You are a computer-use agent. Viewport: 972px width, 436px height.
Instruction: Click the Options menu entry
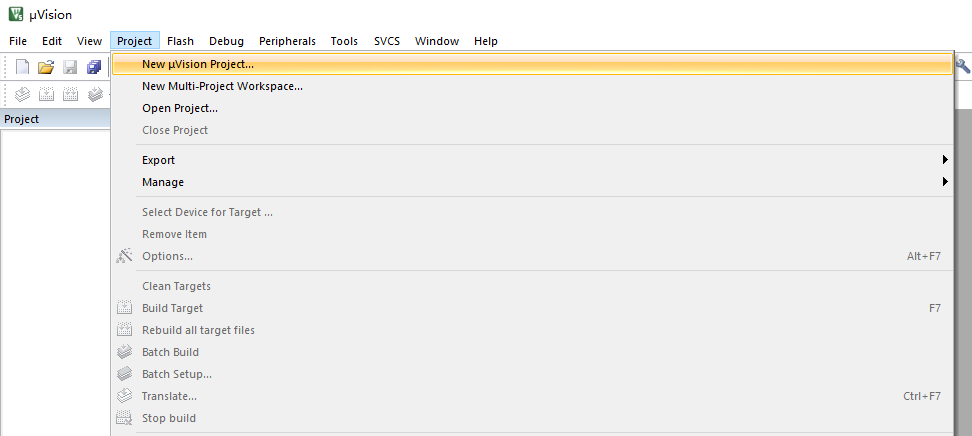point(532,256)
